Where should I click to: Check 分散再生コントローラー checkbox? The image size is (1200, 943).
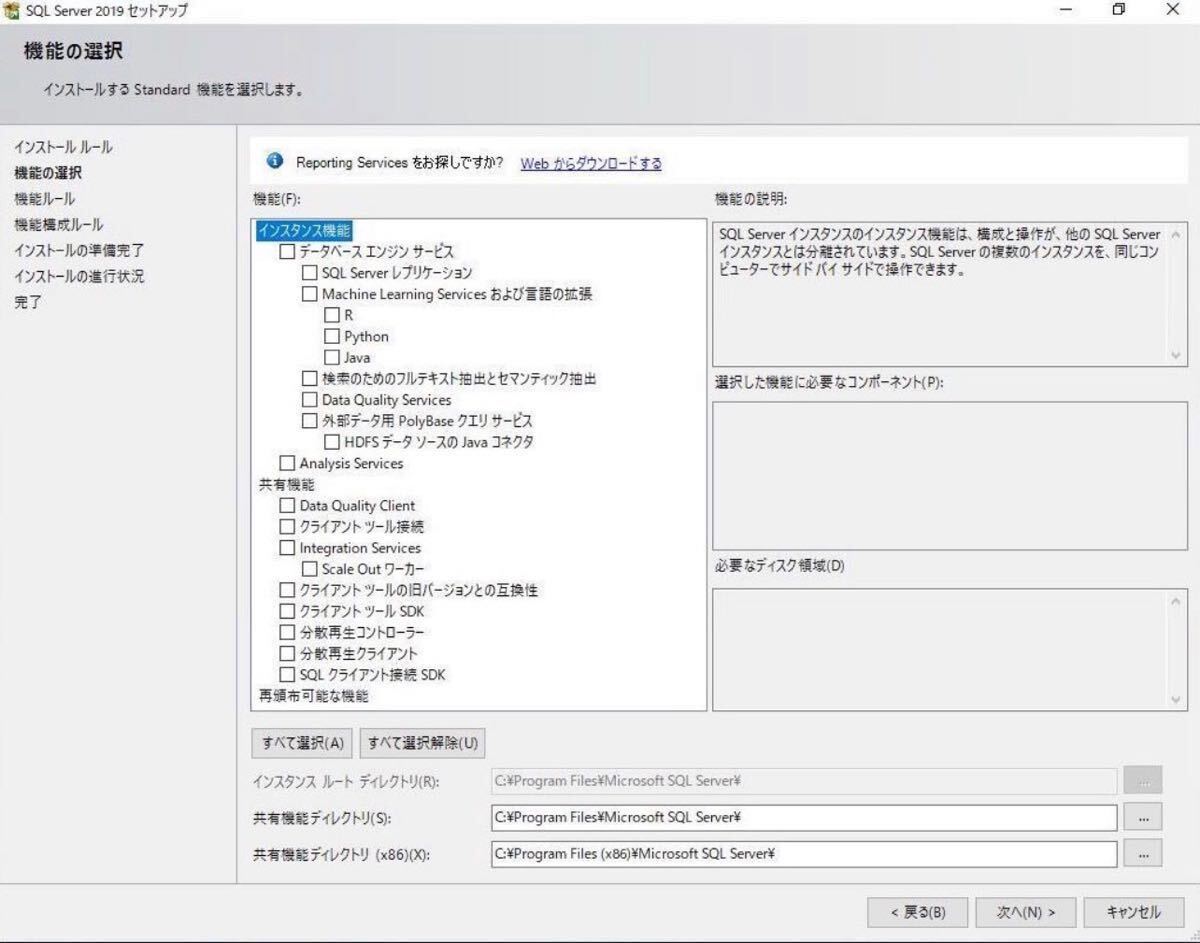coord(287,633)
